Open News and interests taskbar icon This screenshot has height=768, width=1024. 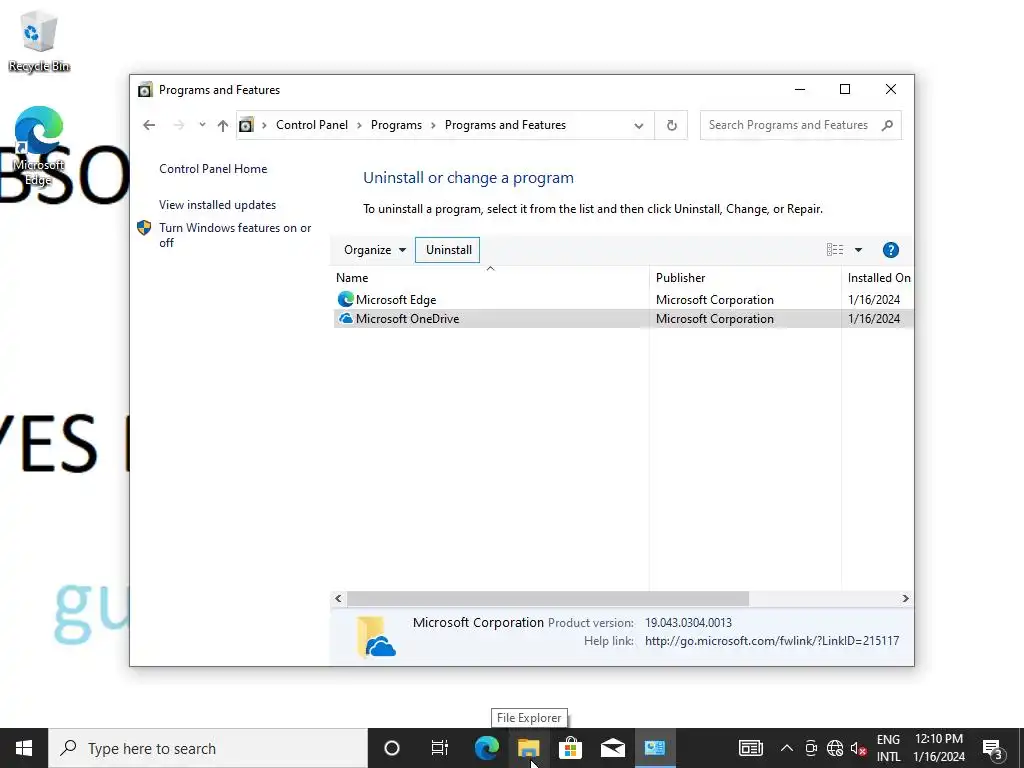tap(750, 748)
